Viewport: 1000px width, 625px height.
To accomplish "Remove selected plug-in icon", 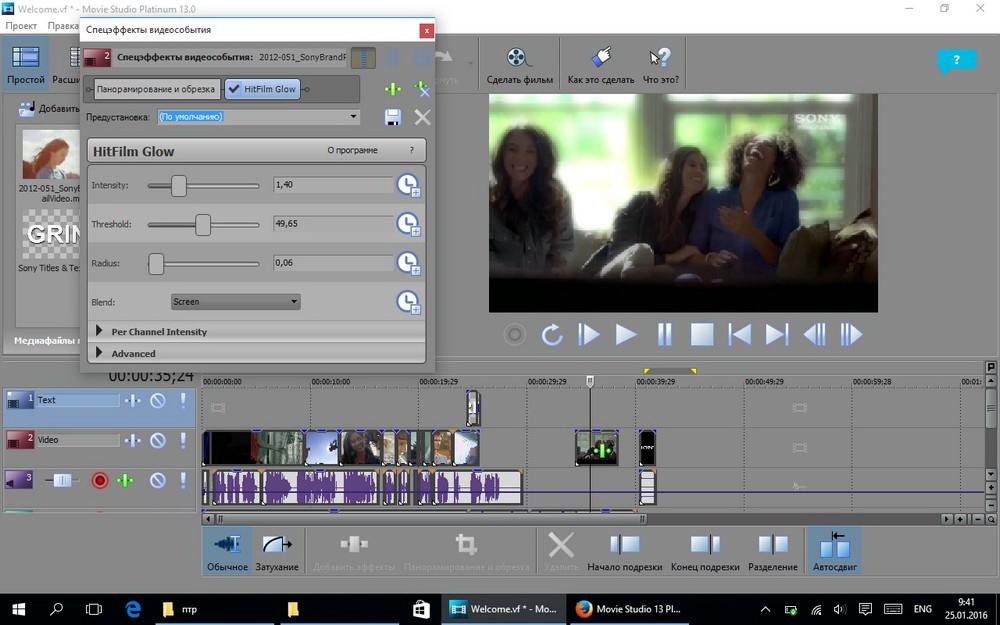I will coord(422,89).
